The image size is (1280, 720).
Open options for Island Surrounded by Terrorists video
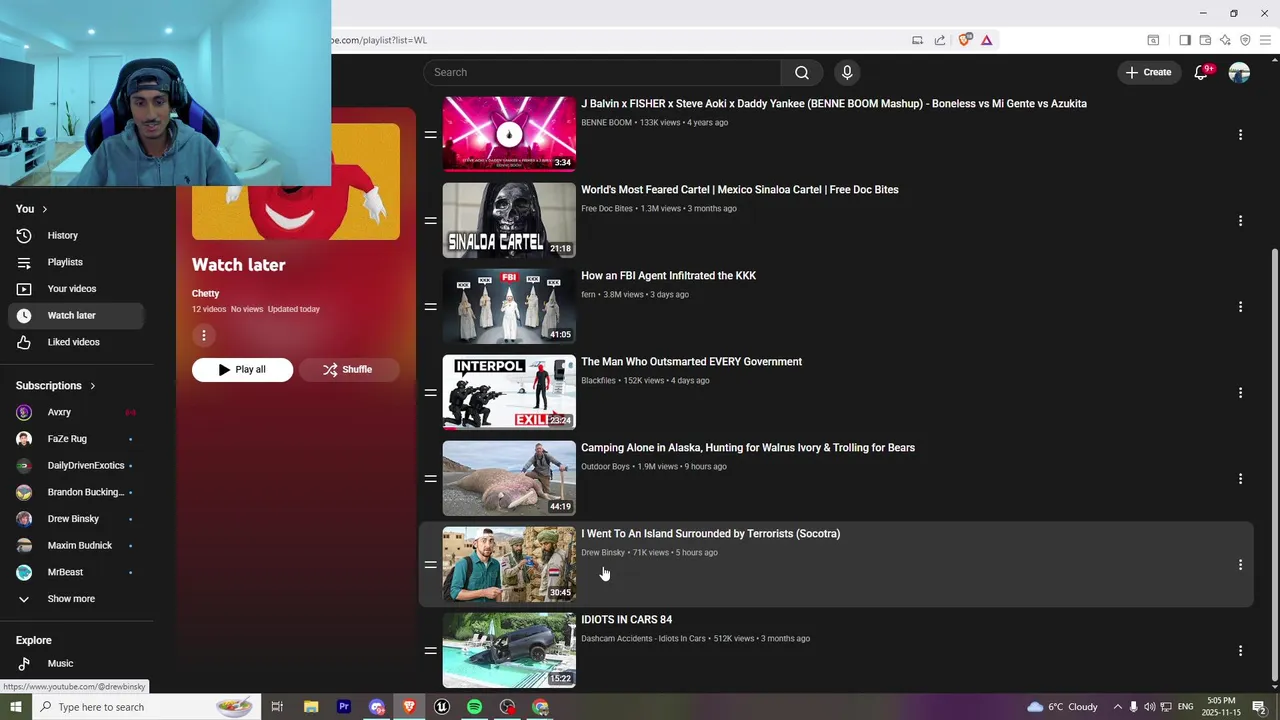coord(1240,564)
